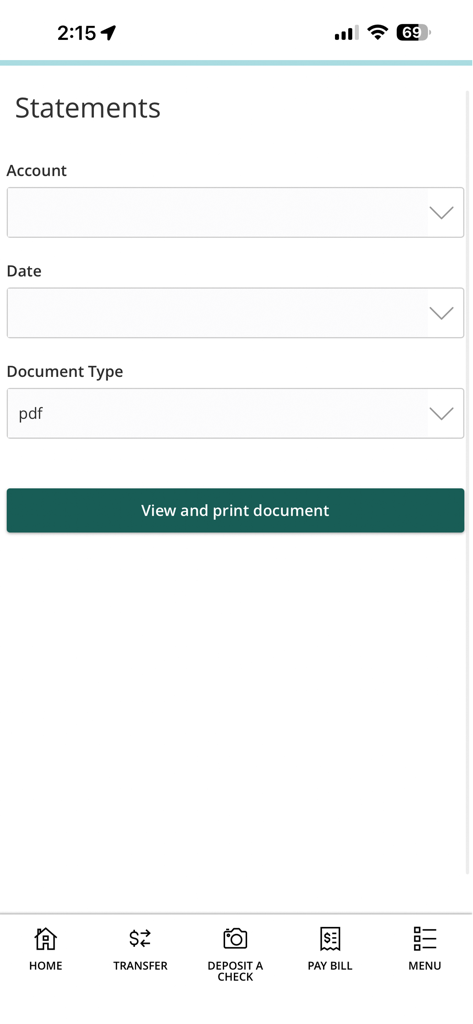Expand the Date dropdown field
Viewport: 473px width, 1024px height.
[x=235, y=313]
